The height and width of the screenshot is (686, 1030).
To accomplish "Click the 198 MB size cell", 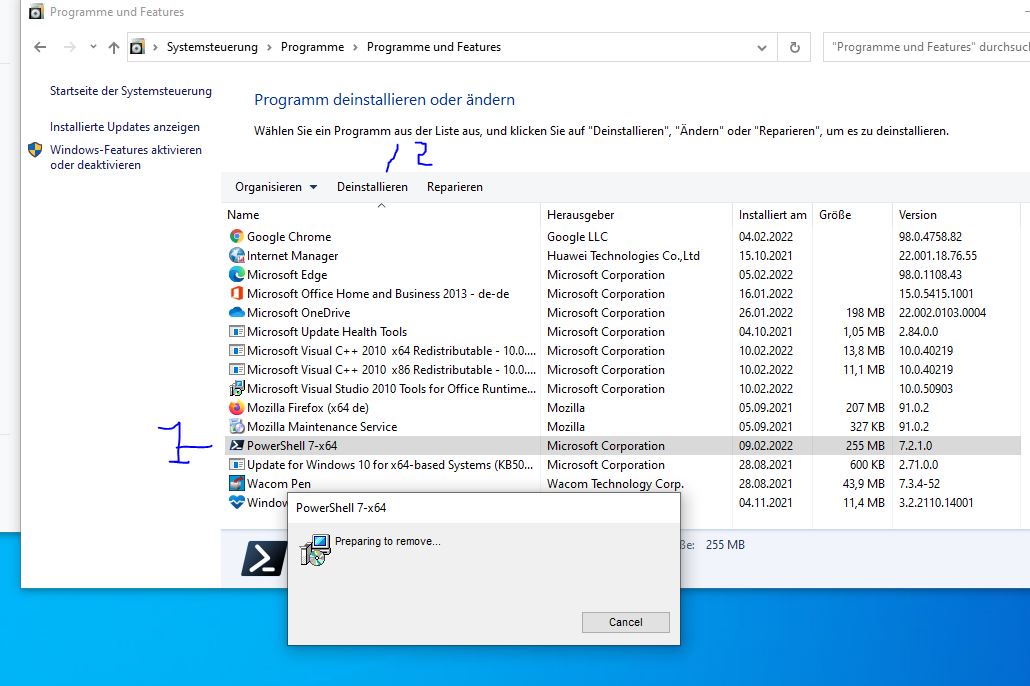I will pos(865,313).
